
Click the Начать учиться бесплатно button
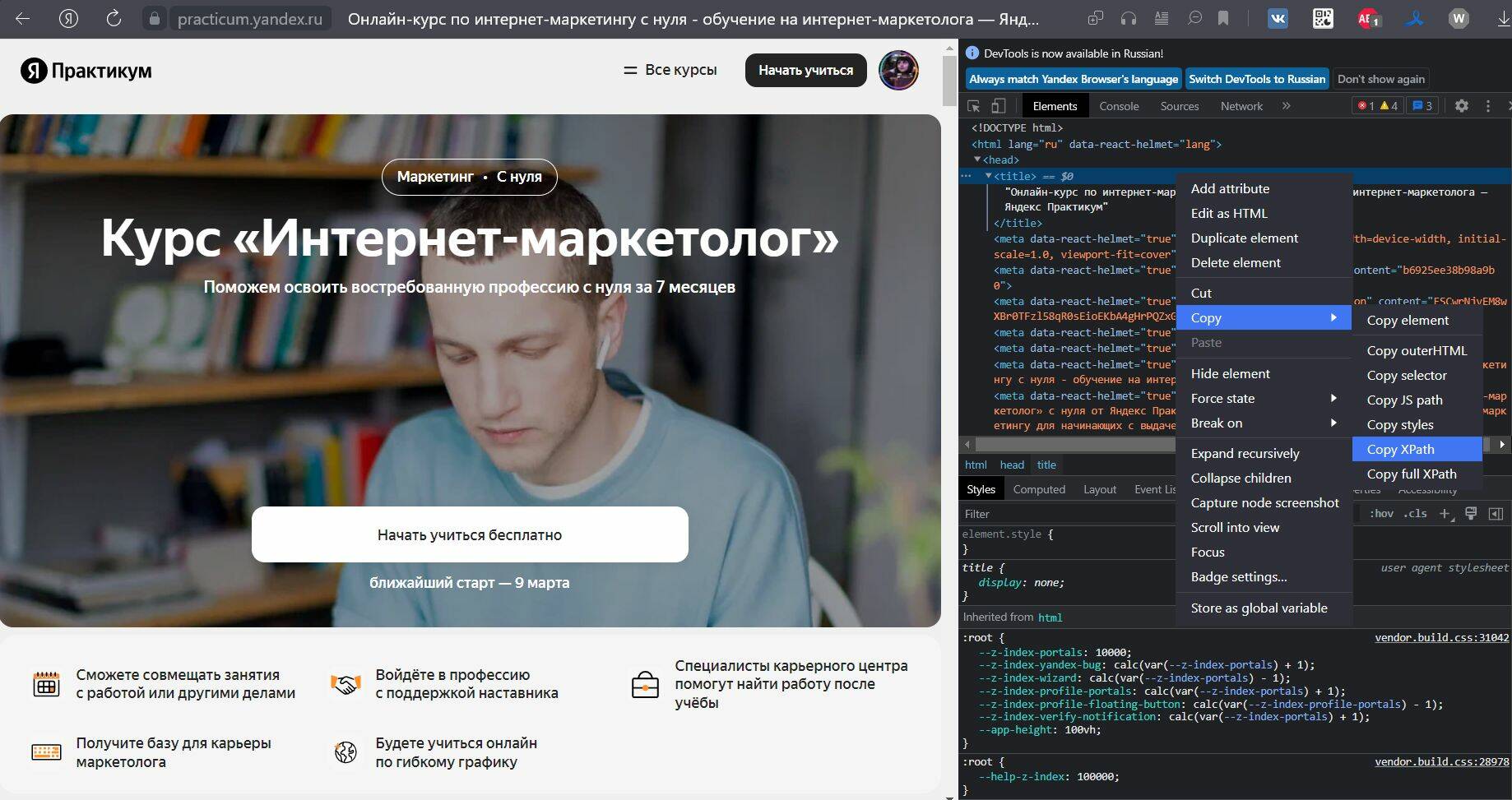tap(470, 534)
